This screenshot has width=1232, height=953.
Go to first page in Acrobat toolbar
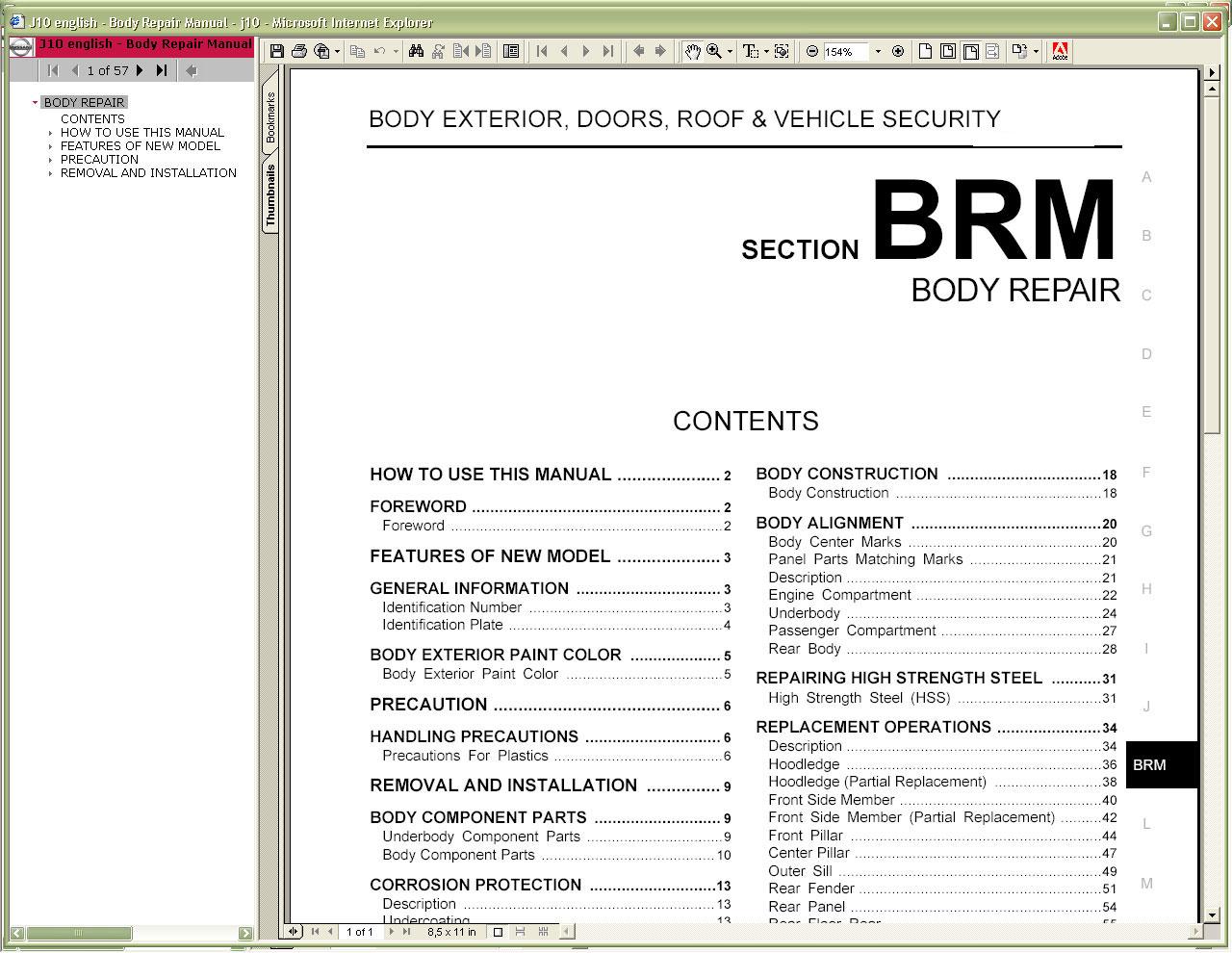pyautogui.click(x=542, y=51)
